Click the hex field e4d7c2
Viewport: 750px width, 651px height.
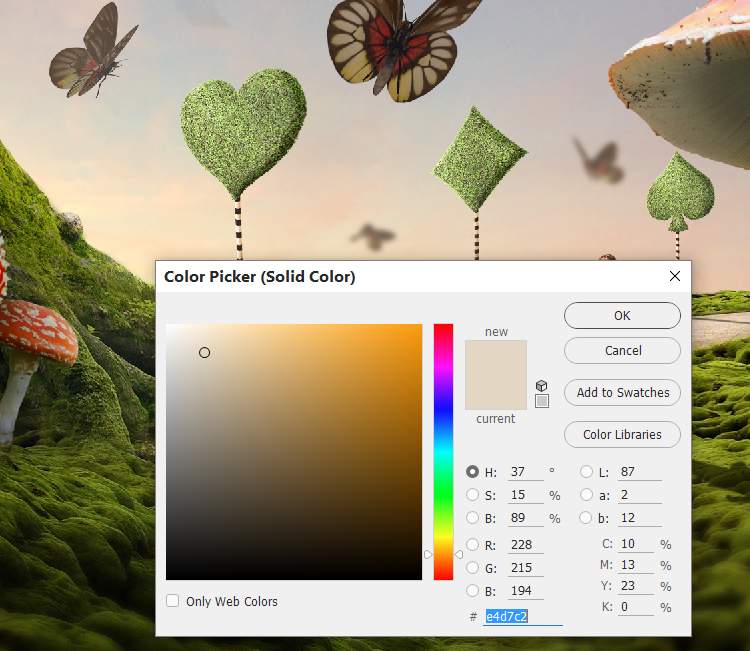tap(523, 617)
